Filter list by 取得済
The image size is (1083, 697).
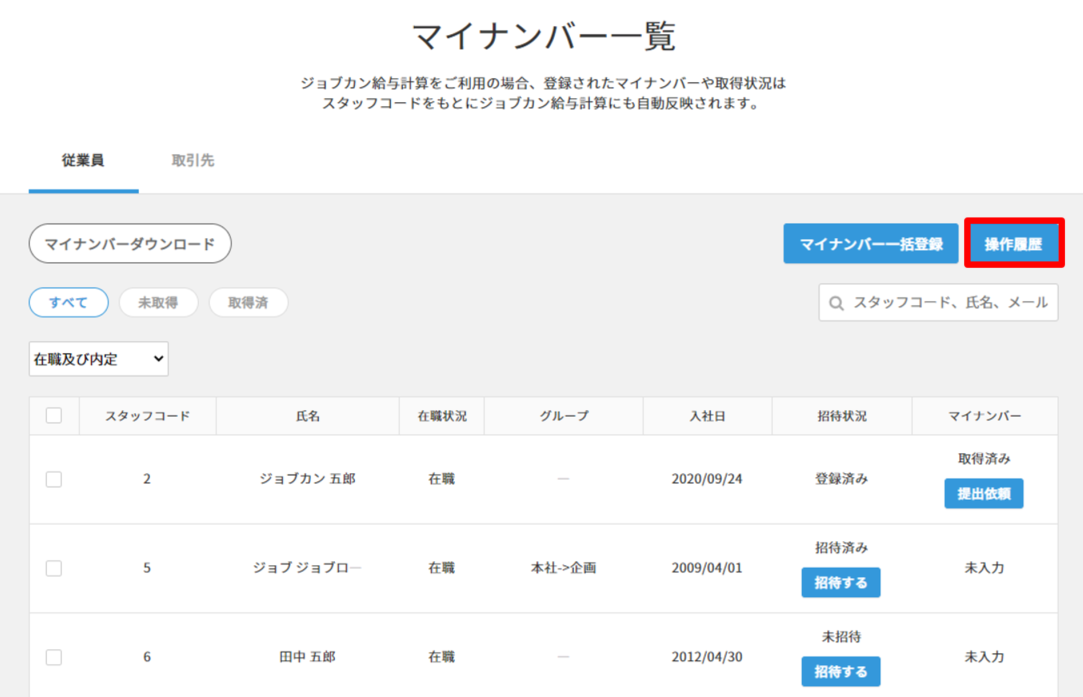pos(248,303)
